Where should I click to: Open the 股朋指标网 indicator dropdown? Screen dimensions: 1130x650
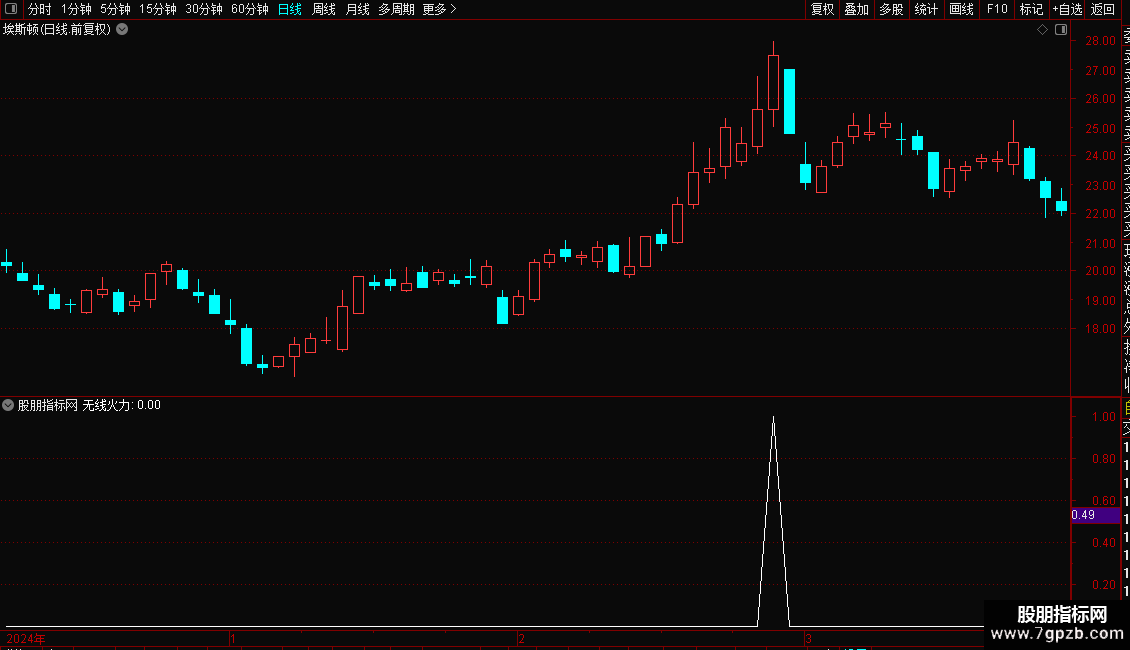[8, 405]
